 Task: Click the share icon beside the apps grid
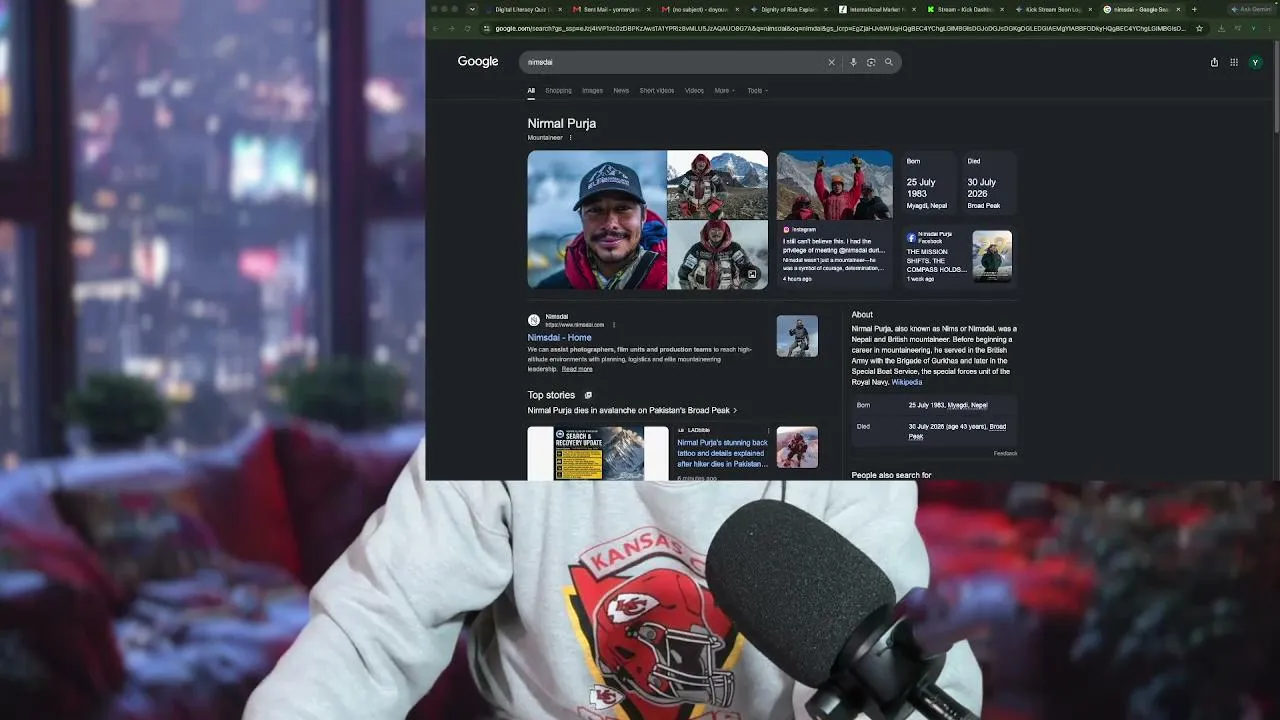1214,62
